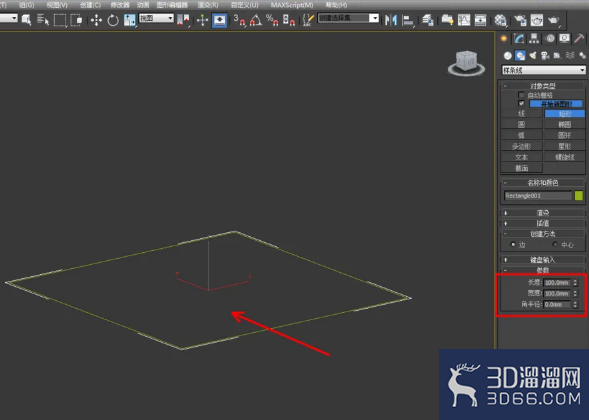Expand the 插值 Interpolation rollout
This screenshot has height=420, width=589.
click(543, 224)
